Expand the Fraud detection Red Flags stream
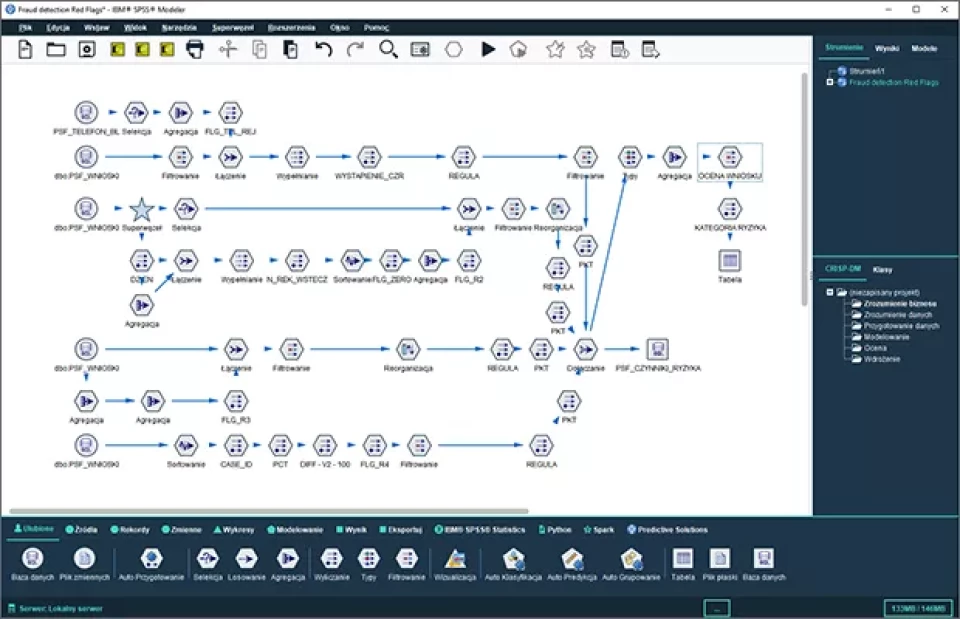This screenshot has height=619, width=960. pos(830,82)
